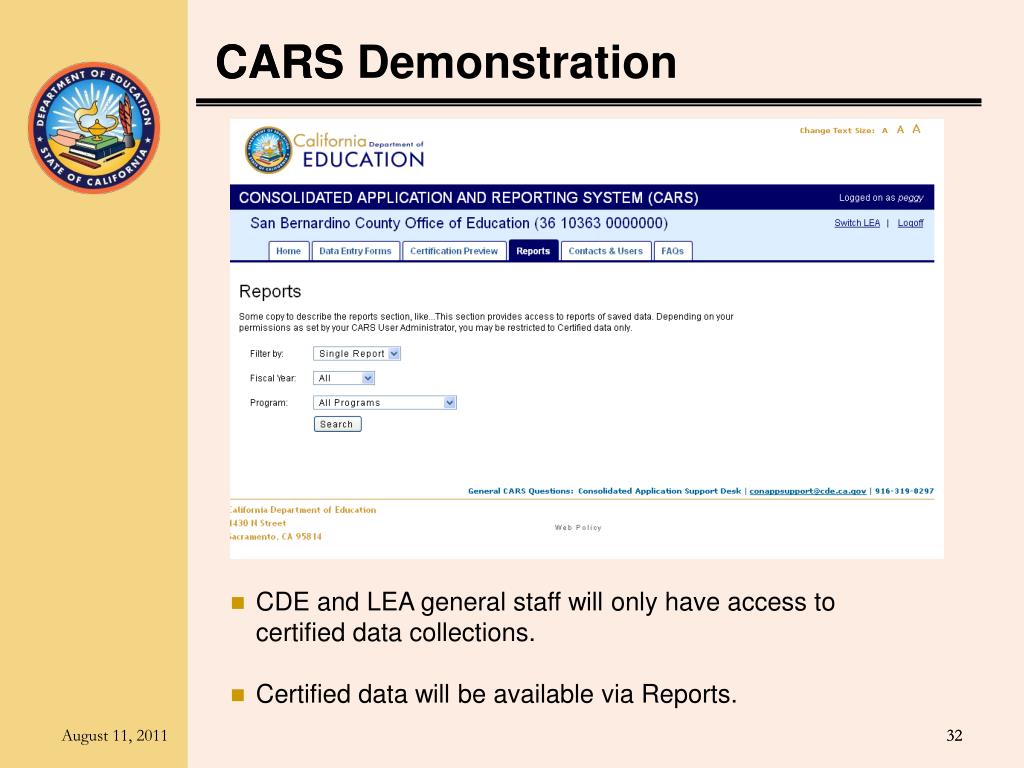Click the California Department of Education seal in the CARS header
The image size is (1024, 768).
click(x=268, y=150)
